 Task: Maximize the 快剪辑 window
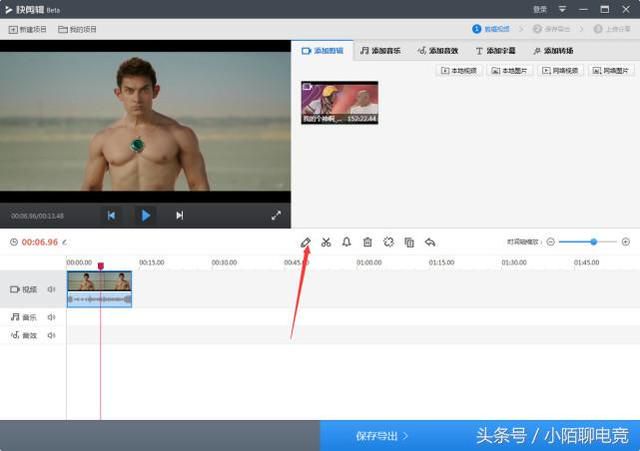click(605, 9)
